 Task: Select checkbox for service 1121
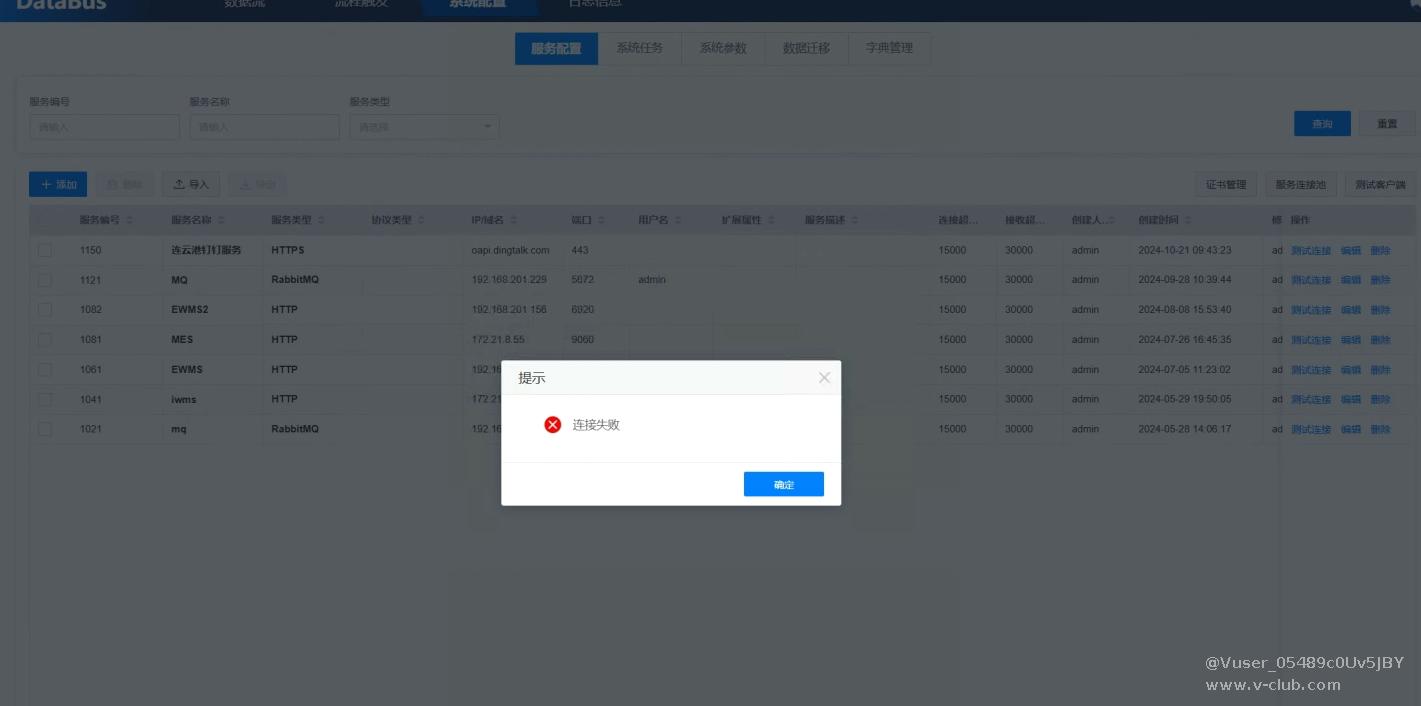coord(45,280)
